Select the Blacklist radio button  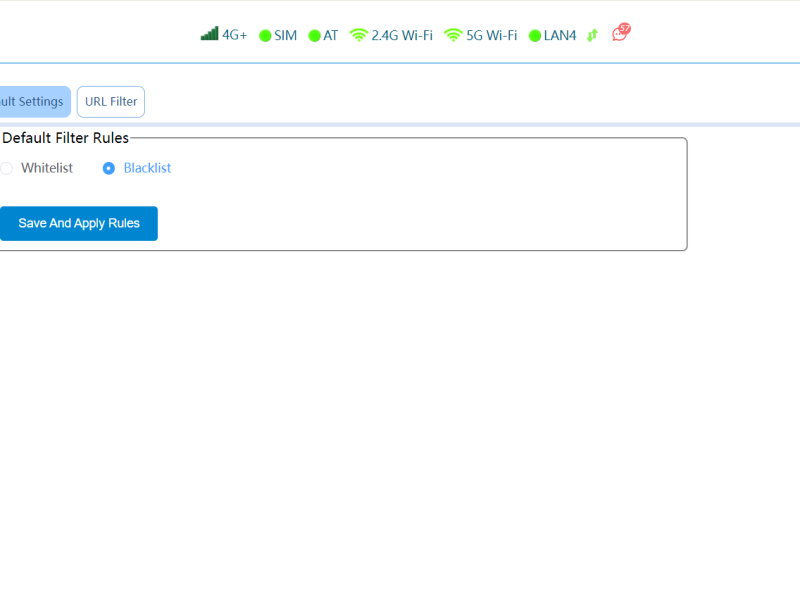coord(109,168)
